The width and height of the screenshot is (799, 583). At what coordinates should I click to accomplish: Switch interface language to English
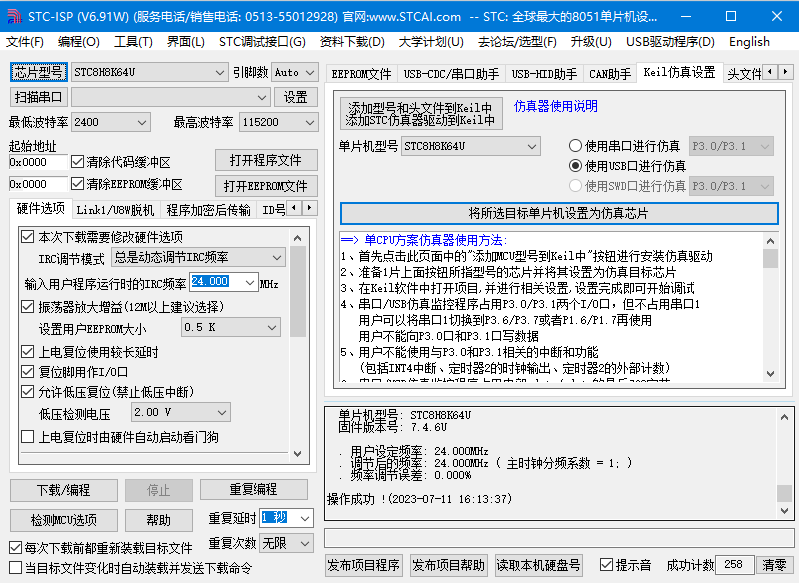pos(749,42)
